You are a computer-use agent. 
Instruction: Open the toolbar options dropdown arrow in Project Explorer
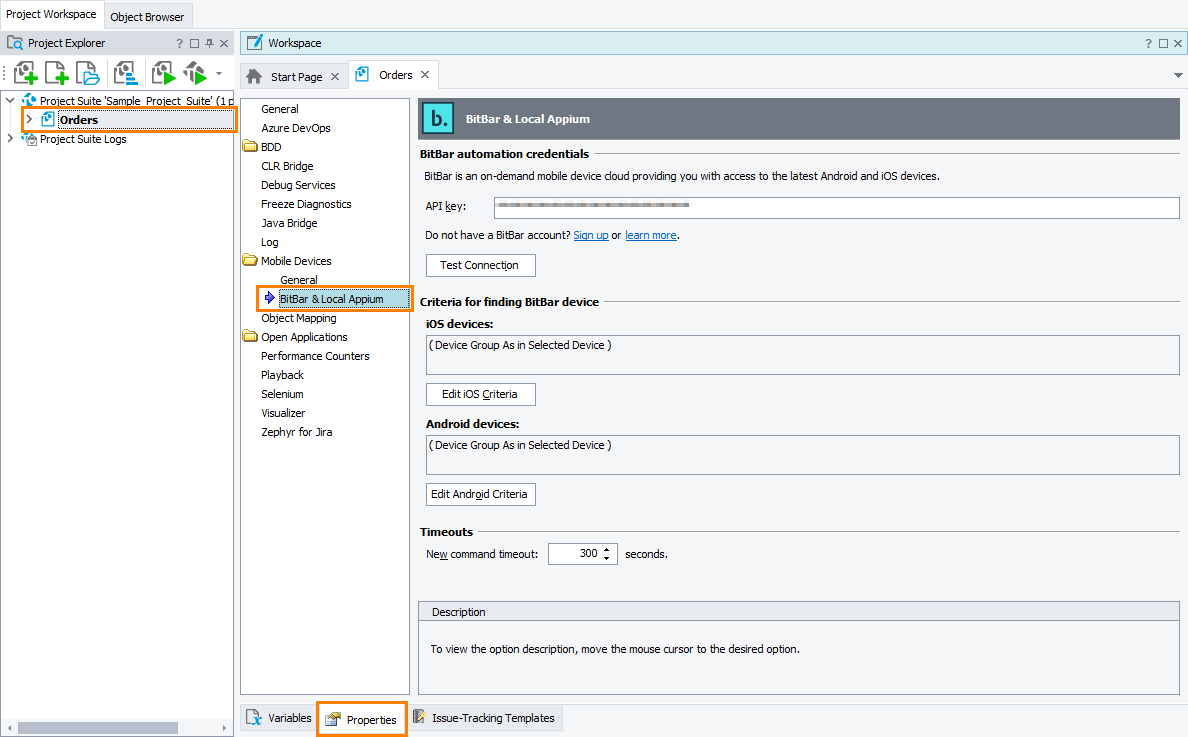point(219,73)
